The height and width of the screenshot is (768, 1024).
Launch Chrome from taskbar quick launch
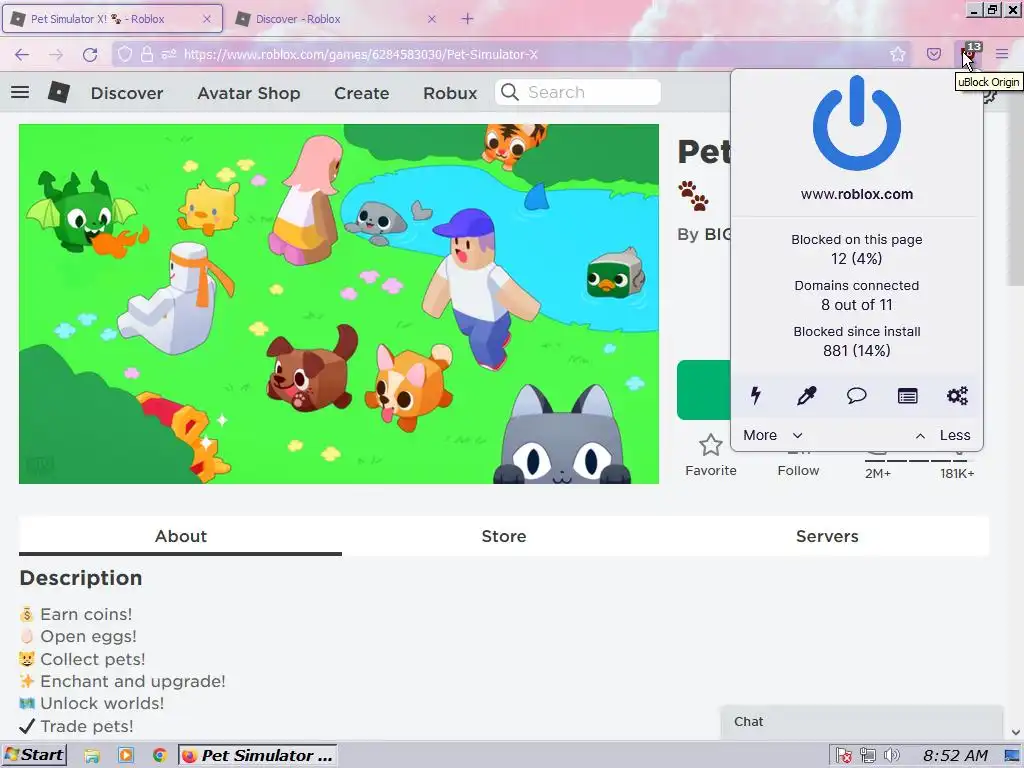click(x=159, y=756)
